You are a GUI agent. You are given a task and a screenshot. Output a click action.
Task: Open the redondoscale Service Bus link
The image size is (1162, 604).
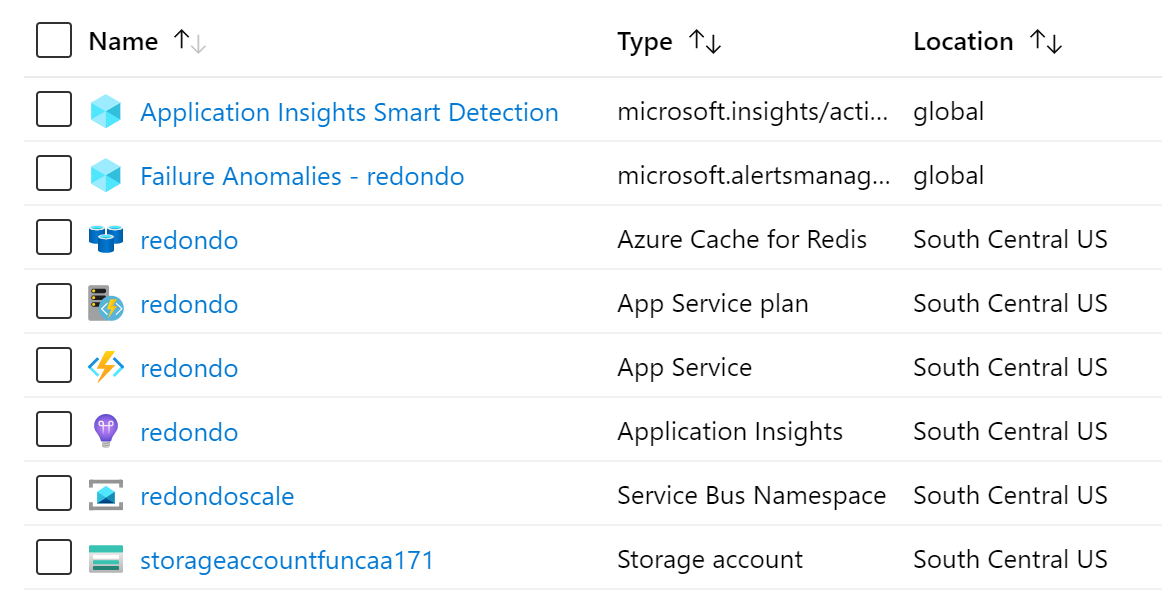[217, 496]
